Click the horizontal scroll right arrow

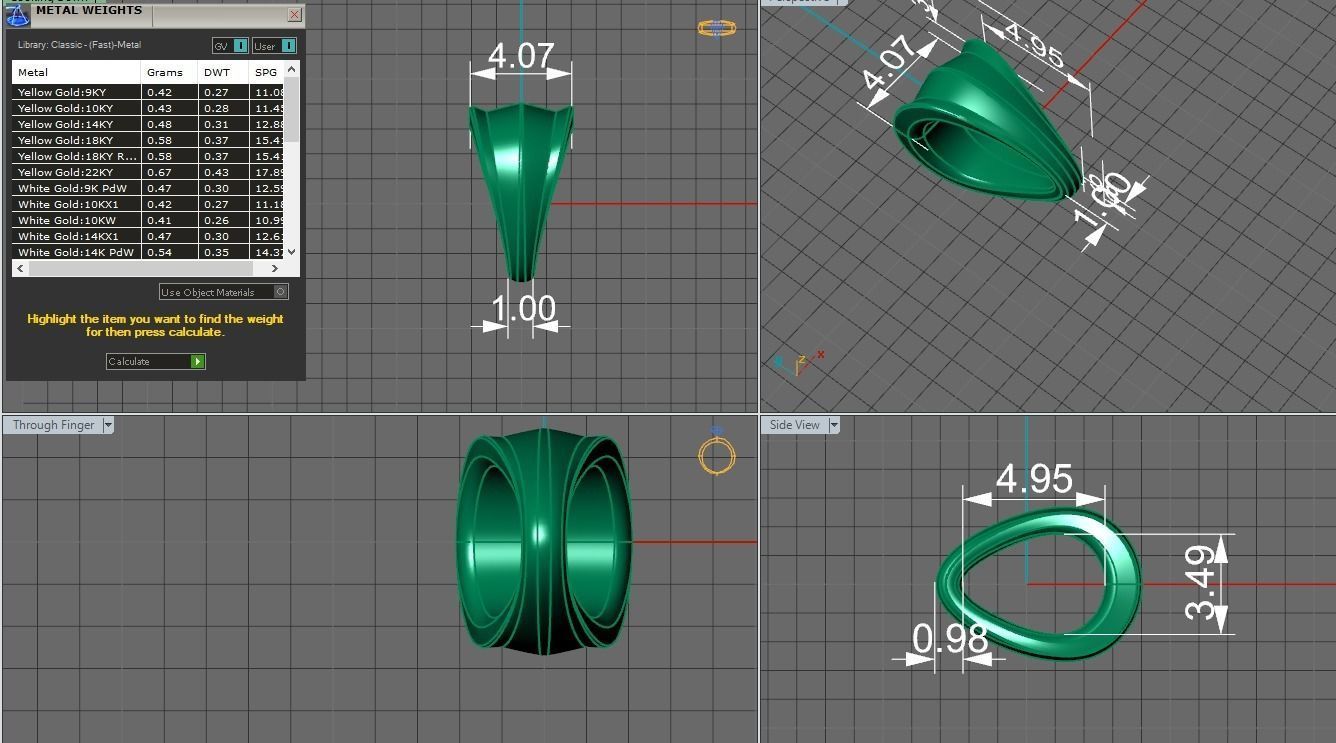point(275,268)
